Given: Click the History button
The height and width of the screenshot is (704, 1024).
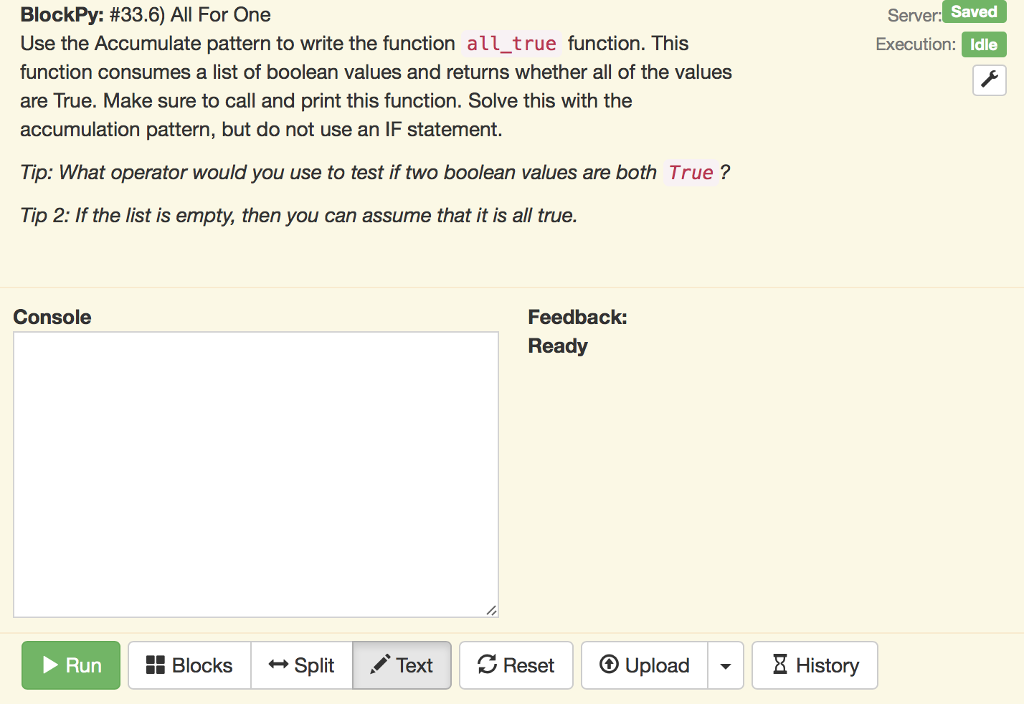Looking at the screenshot, I should [815, 665].
